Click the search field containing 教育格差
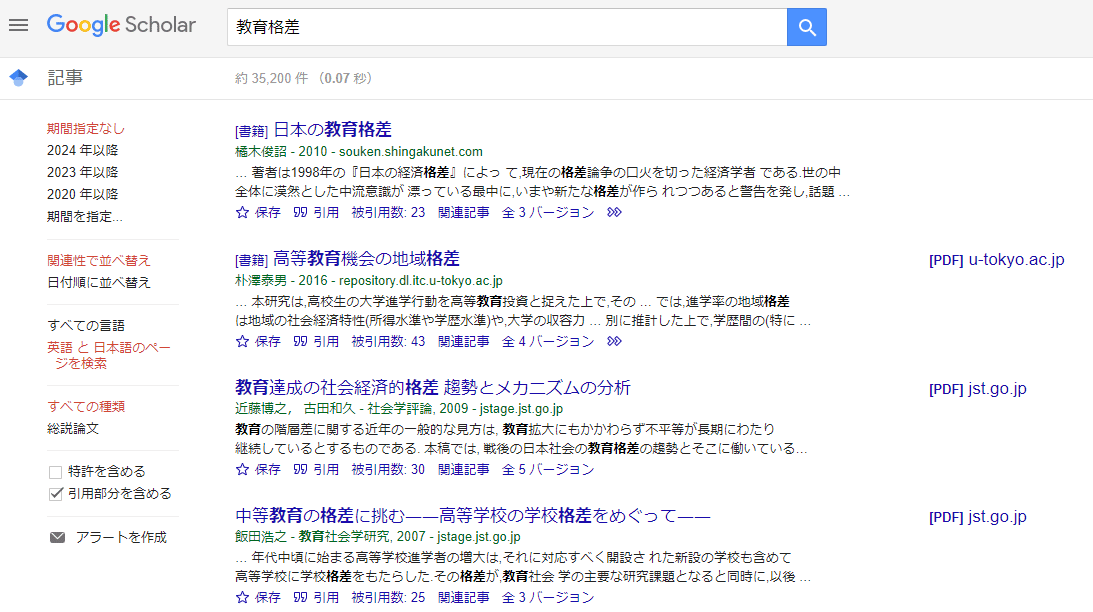 pyautogui.click(x=507, y=27)
